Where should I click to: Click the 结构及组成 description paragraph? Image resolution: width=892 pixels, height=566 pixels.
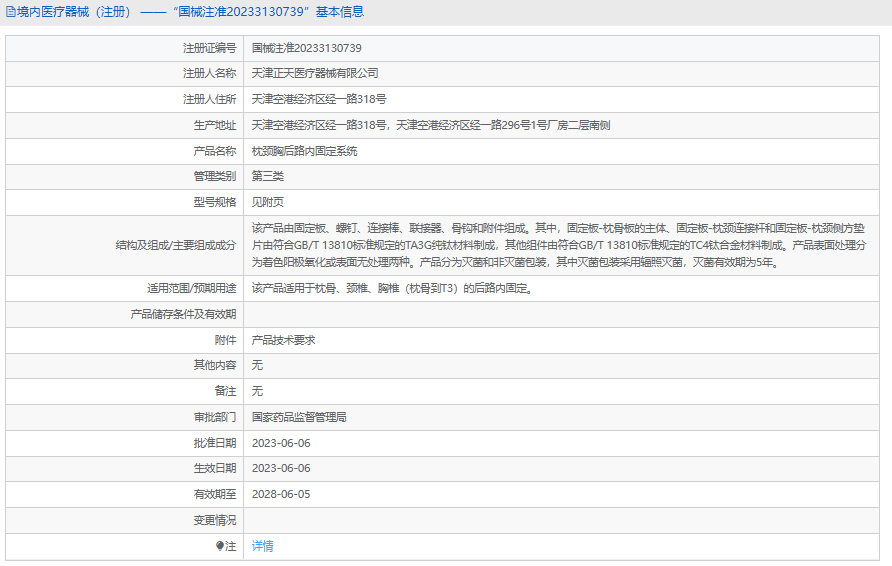[565, 245]
